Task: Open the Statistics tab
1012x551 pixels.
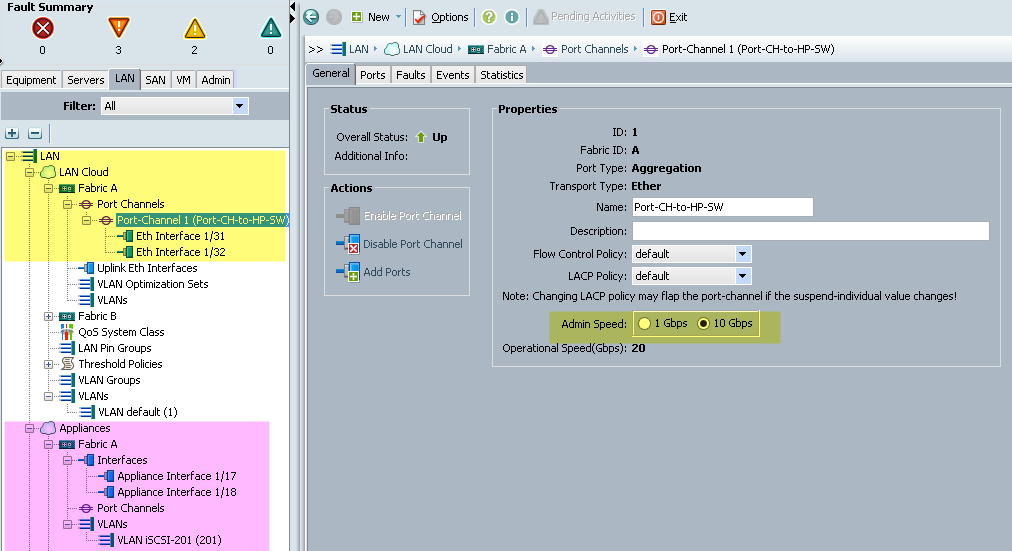Action: [x=501, y=75]
